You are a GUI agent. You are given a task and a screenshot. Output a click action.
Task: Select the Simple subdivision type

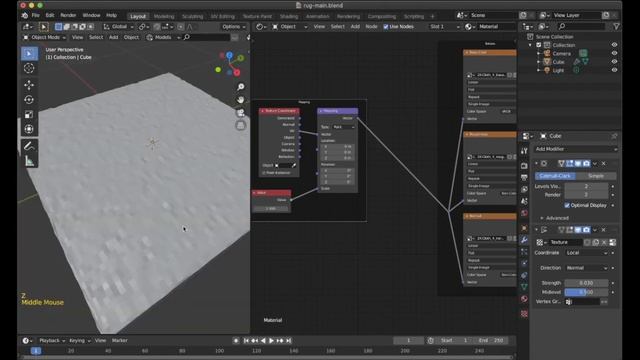pos(596,176)
